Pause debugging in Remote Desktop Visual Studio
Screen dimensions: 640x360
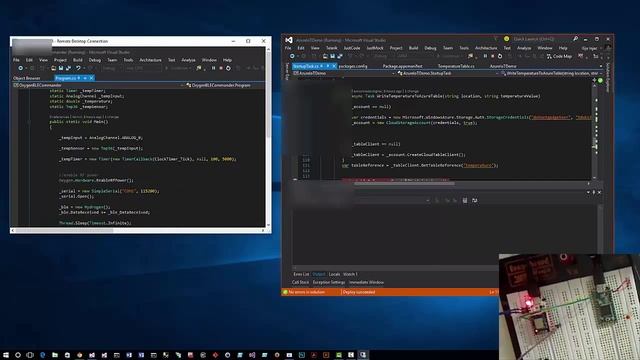pos(213,68)
